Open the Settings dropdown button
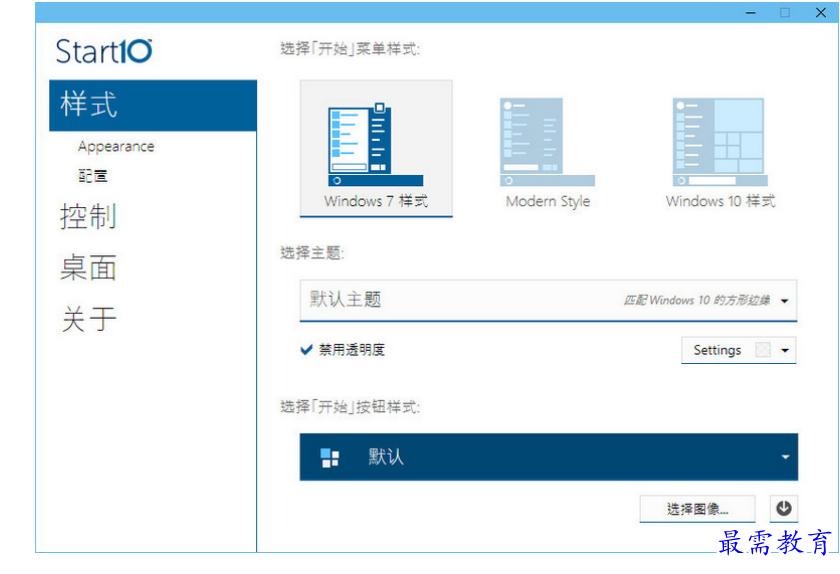840x574 pixels. [739, 350]
